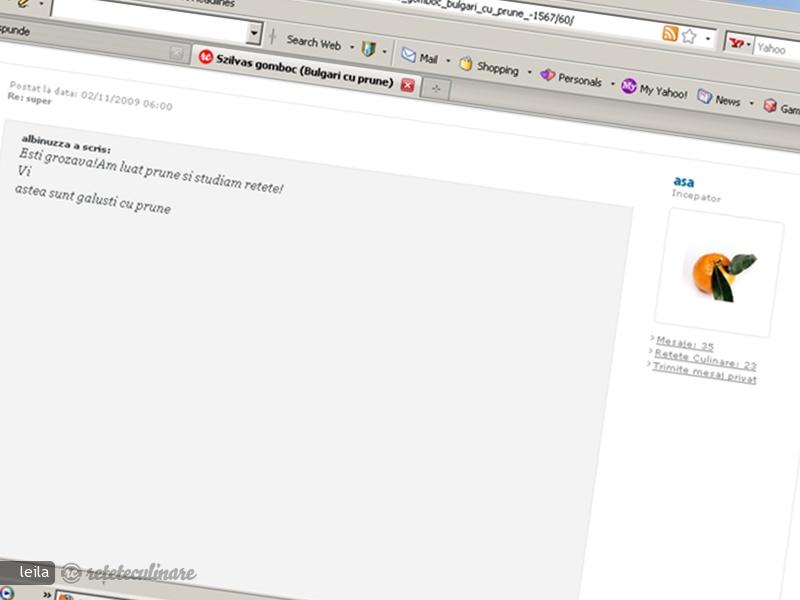This screenshot has height=600, width=800.
Task: Select the Szilvas gomboc (Bulgari cu prune) tab
Action: pyautogui.click(x=306, y=71)
